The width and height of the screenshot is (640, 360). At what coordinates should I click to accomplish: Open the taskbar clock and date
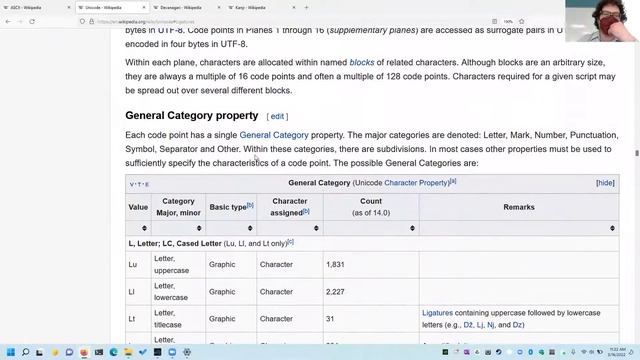[617, 352]
